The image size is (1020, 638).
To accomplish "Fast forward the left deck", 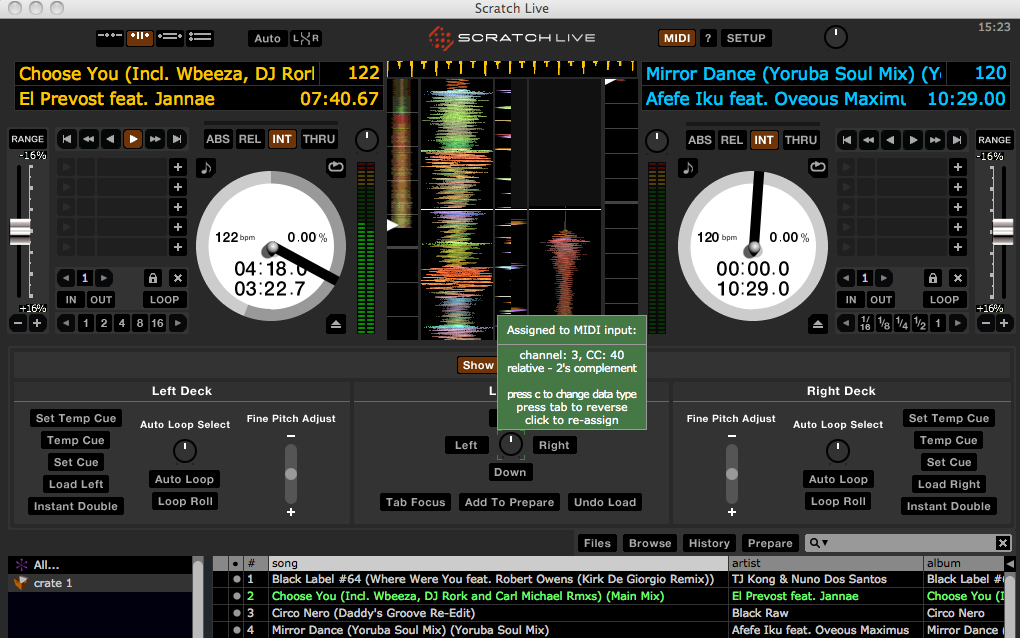I will [x=155, y=139].
